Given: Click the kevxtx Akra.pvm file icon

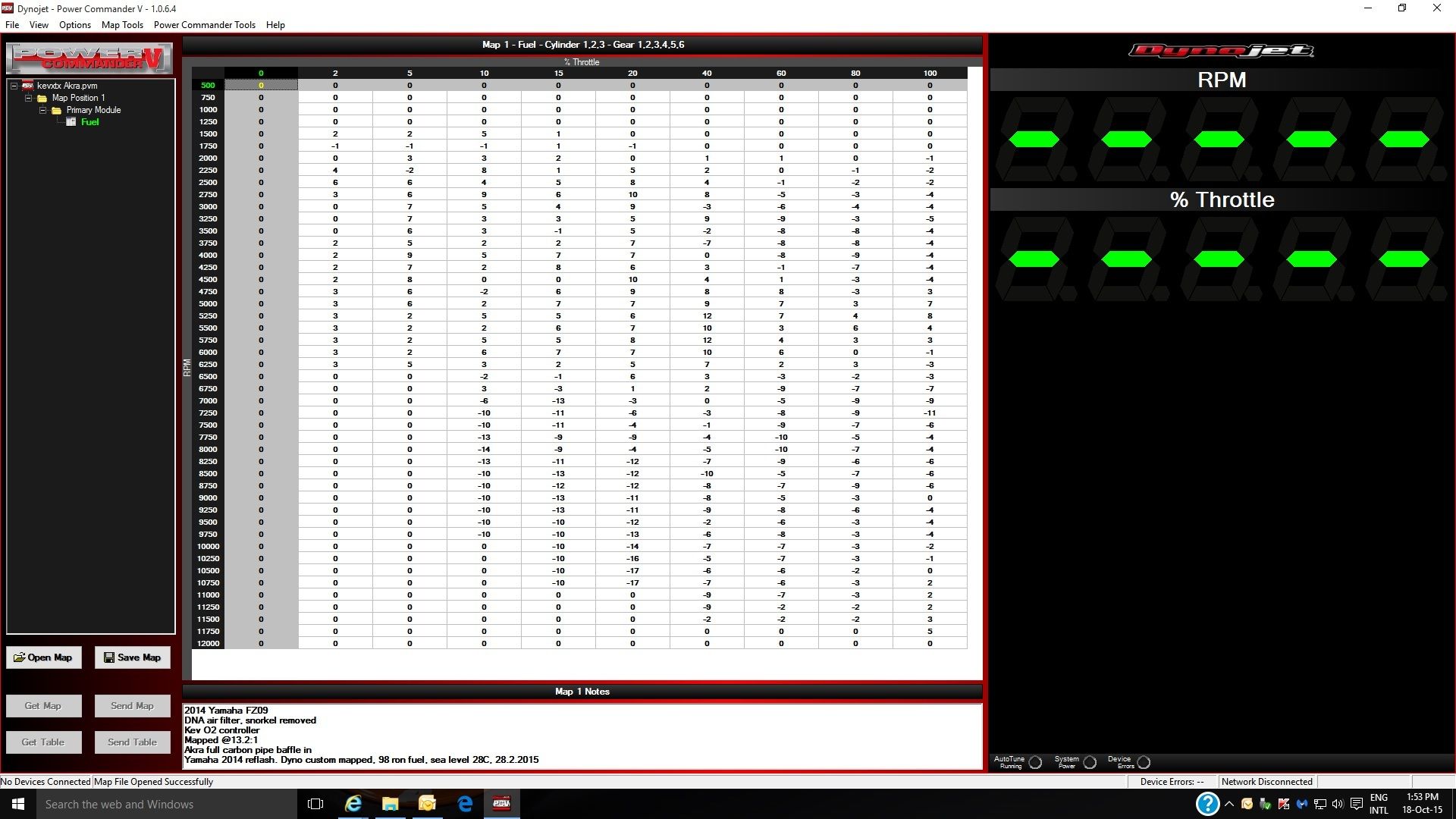Looking at the screenshot, I should [x=28, y=86].
